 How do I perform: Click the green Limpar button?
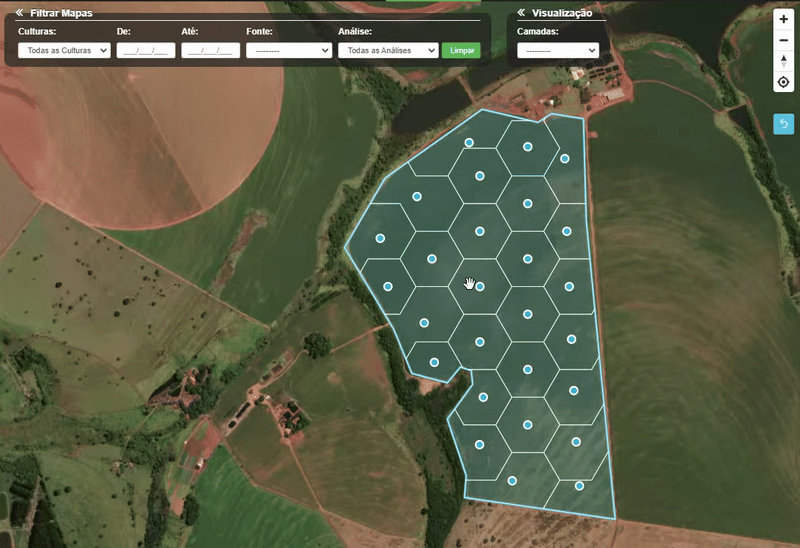tap(461, 50)
